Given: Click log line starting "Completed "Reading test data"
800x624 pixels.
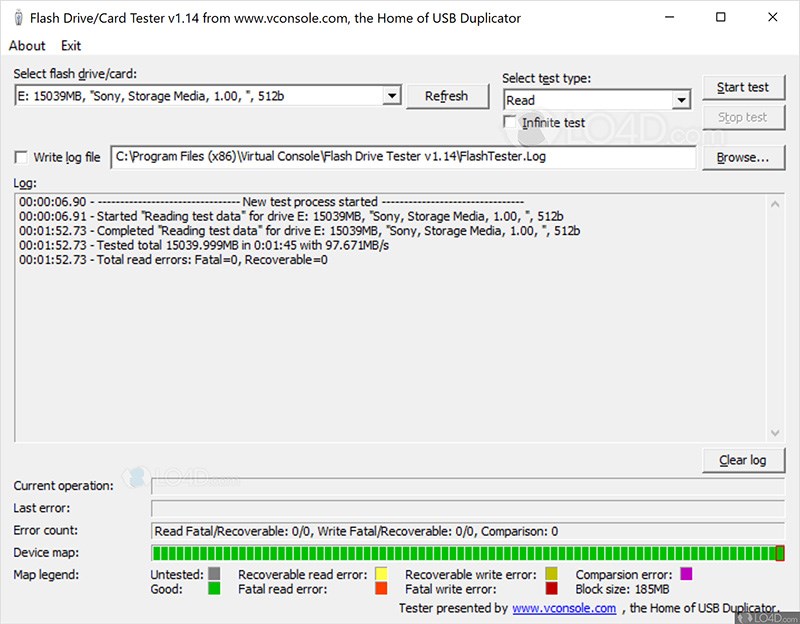Looking at the screenshot, I should point(299,231).
